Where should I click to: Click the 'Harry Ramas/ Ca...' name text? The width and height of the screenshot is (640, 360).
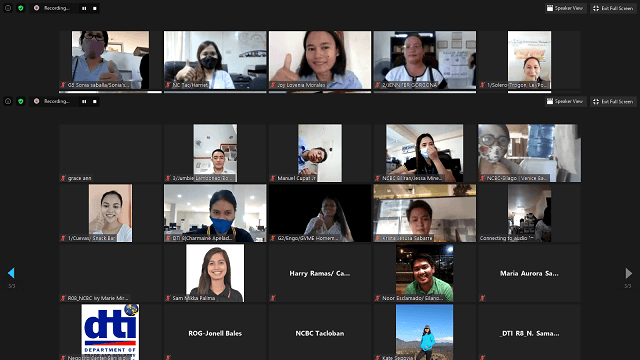[320, 273]
